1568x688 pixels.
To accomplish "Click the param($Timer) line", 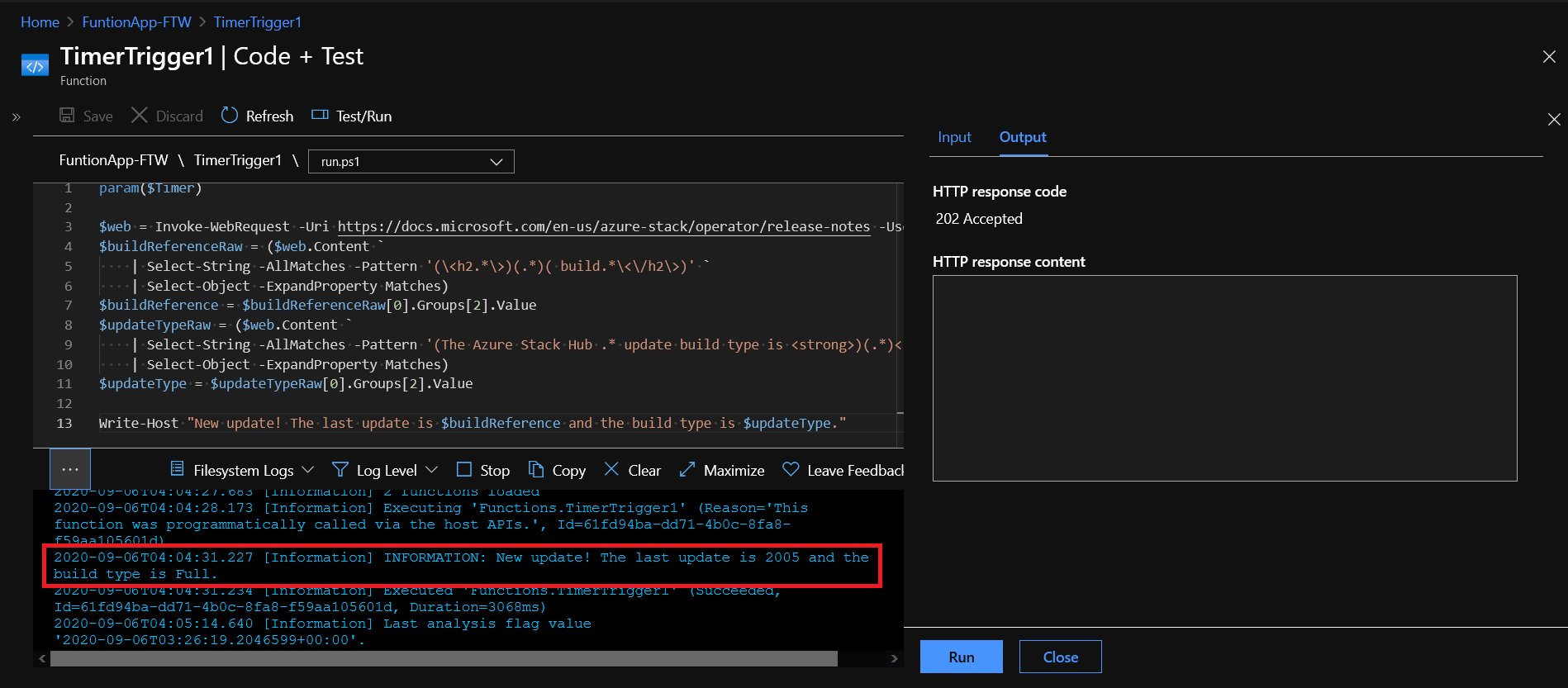I will pos(150,188).
